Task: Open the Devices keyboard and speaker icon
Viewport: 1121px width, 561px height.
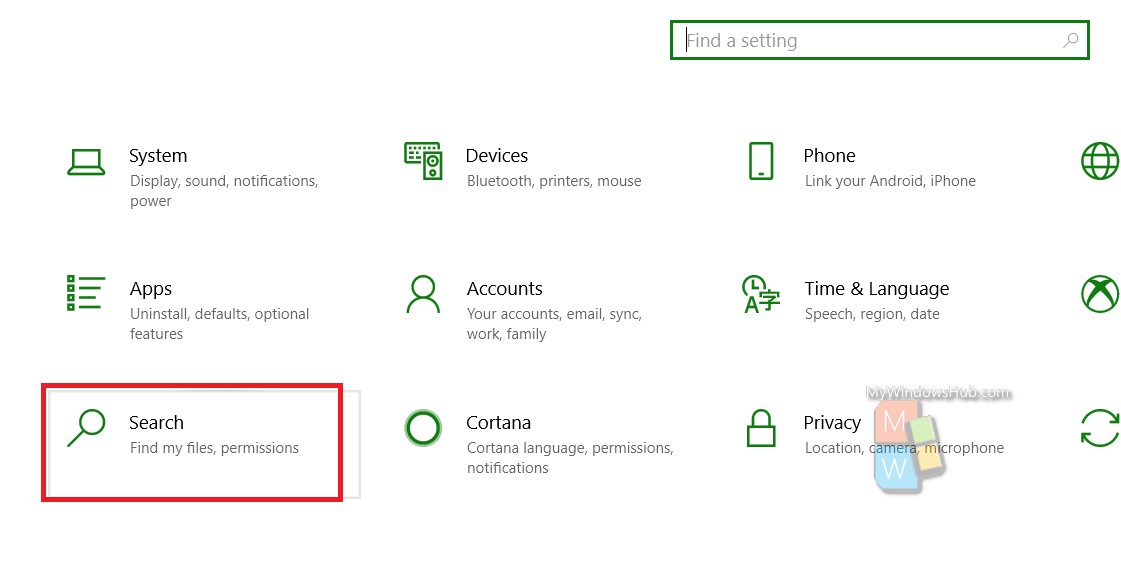Action: [423, 160]
